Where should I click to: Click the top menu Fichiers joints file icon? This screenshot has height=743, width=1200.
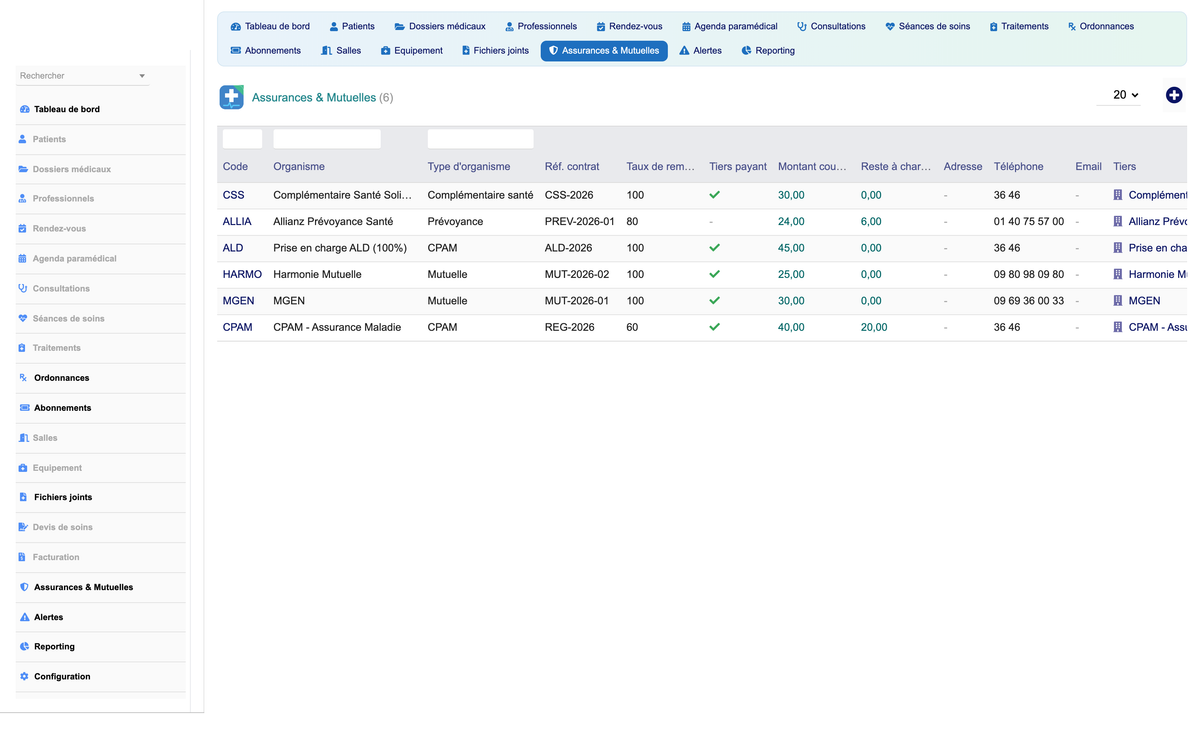point(465,51)
